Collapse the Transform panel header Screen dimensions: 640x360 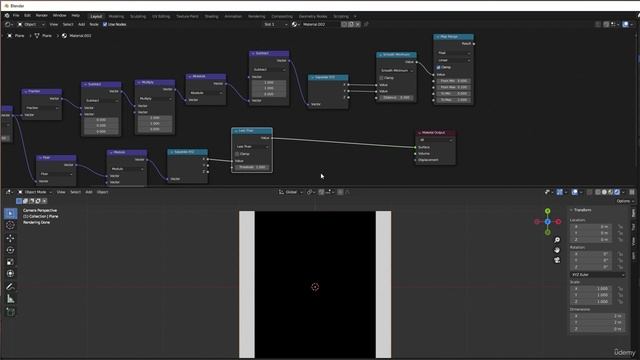[582, 210]
